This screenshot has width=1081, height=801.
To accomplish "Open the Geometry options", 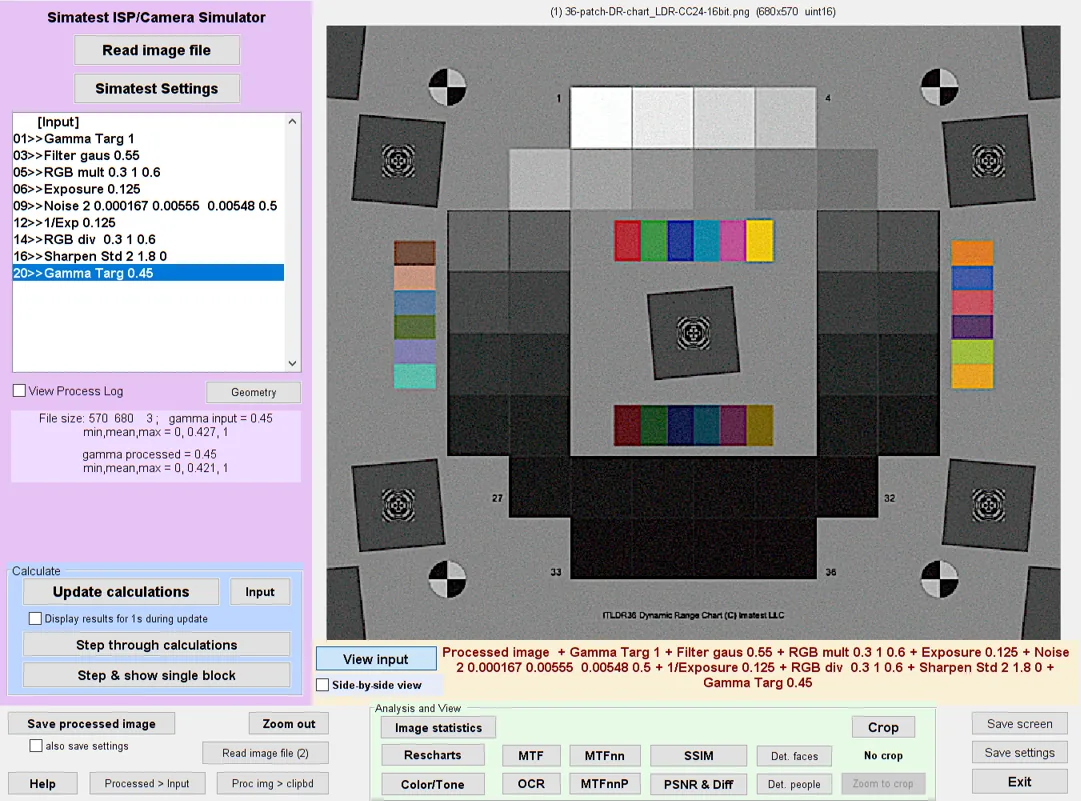I will [x=253, y=392].
